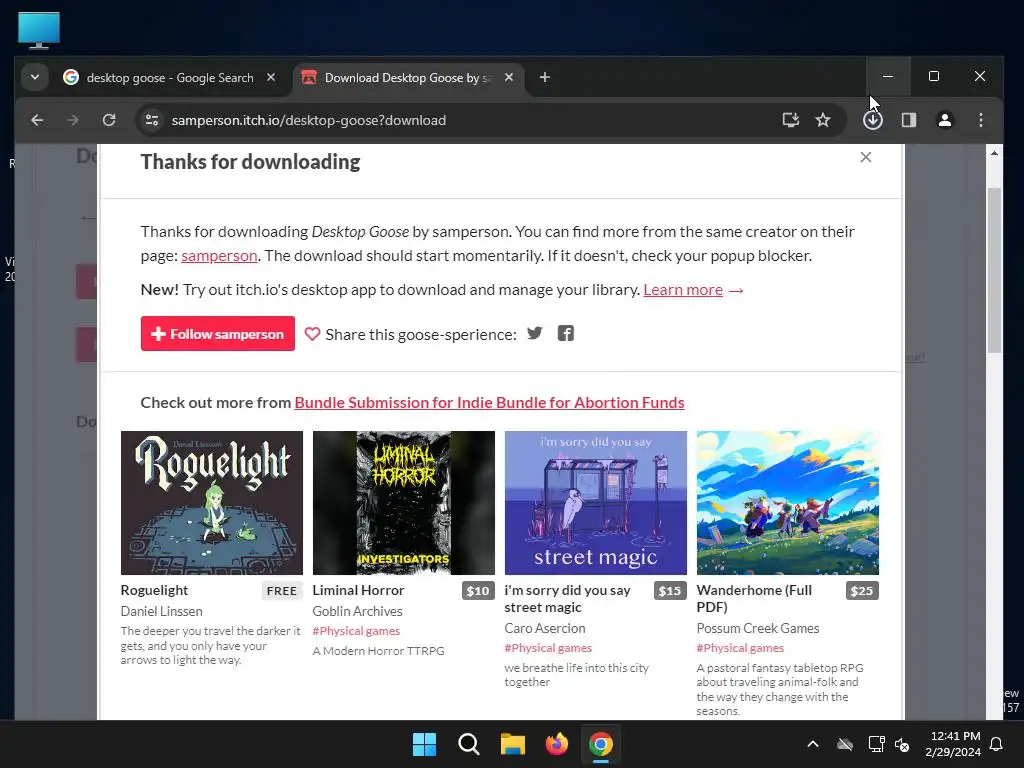Viewport: 1024px width, 768px height.
Task: Click the heart icon beside share text
Action: [312, 334]
